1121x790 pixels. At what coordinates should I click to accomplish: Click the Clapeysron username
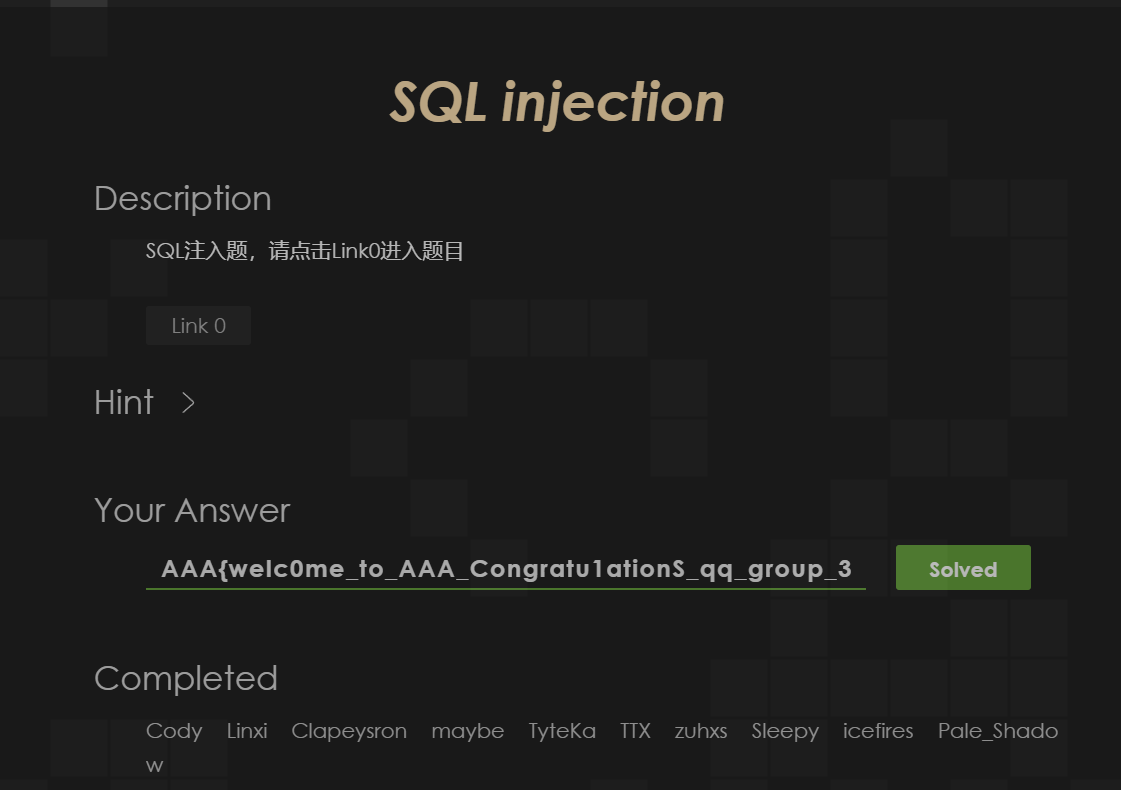[x=349, y=731]
